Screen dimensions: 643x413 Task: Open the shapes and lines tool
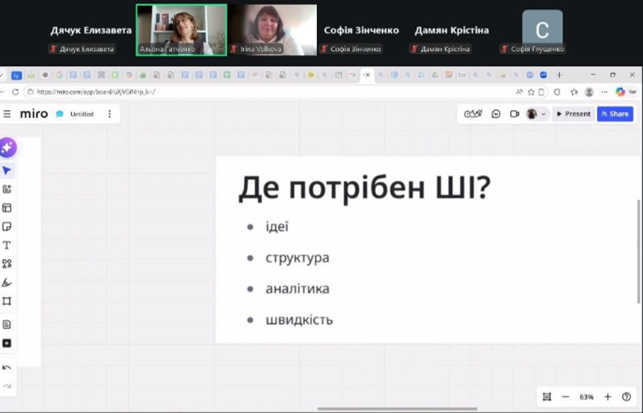[x=7, y=264]
